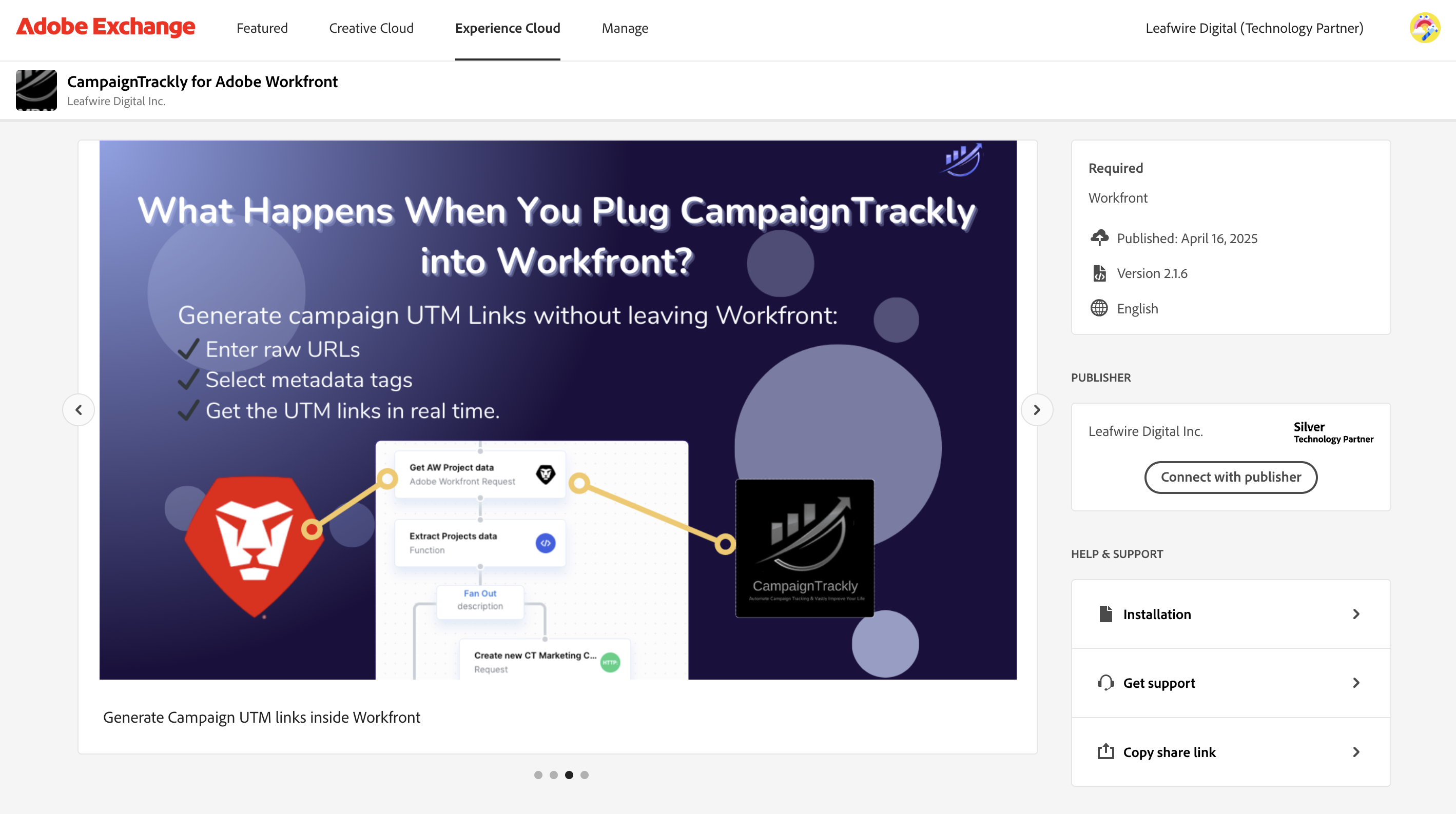The height and width of the screenshot is (814, 1456).
Task: Click the Adobe Exchange logo
Action: click(106, 27)
